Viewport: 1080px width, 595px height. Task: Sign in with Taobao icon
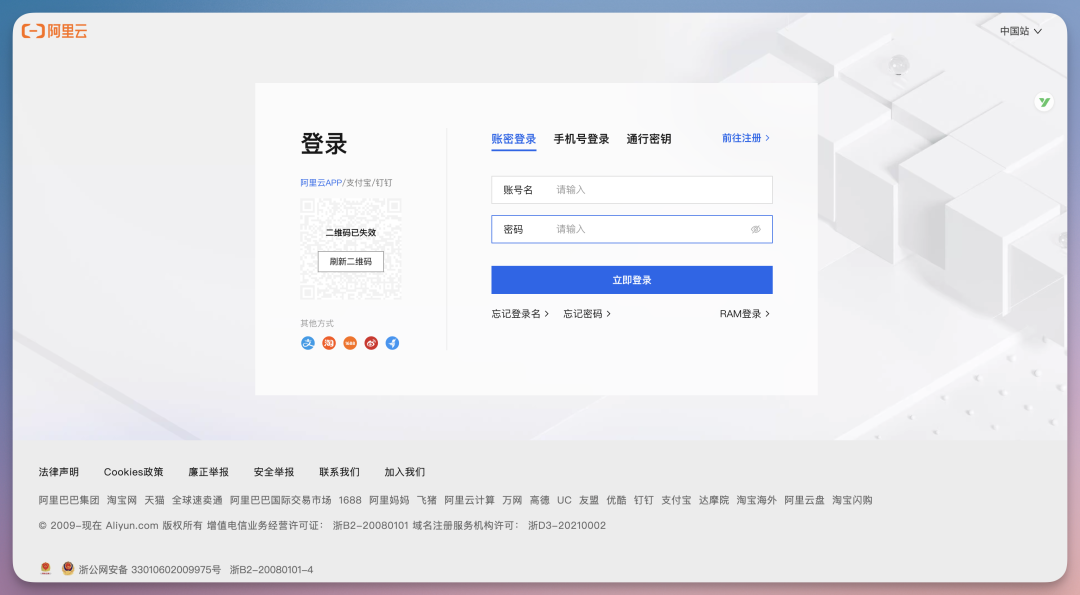click(x=328, y=342)
